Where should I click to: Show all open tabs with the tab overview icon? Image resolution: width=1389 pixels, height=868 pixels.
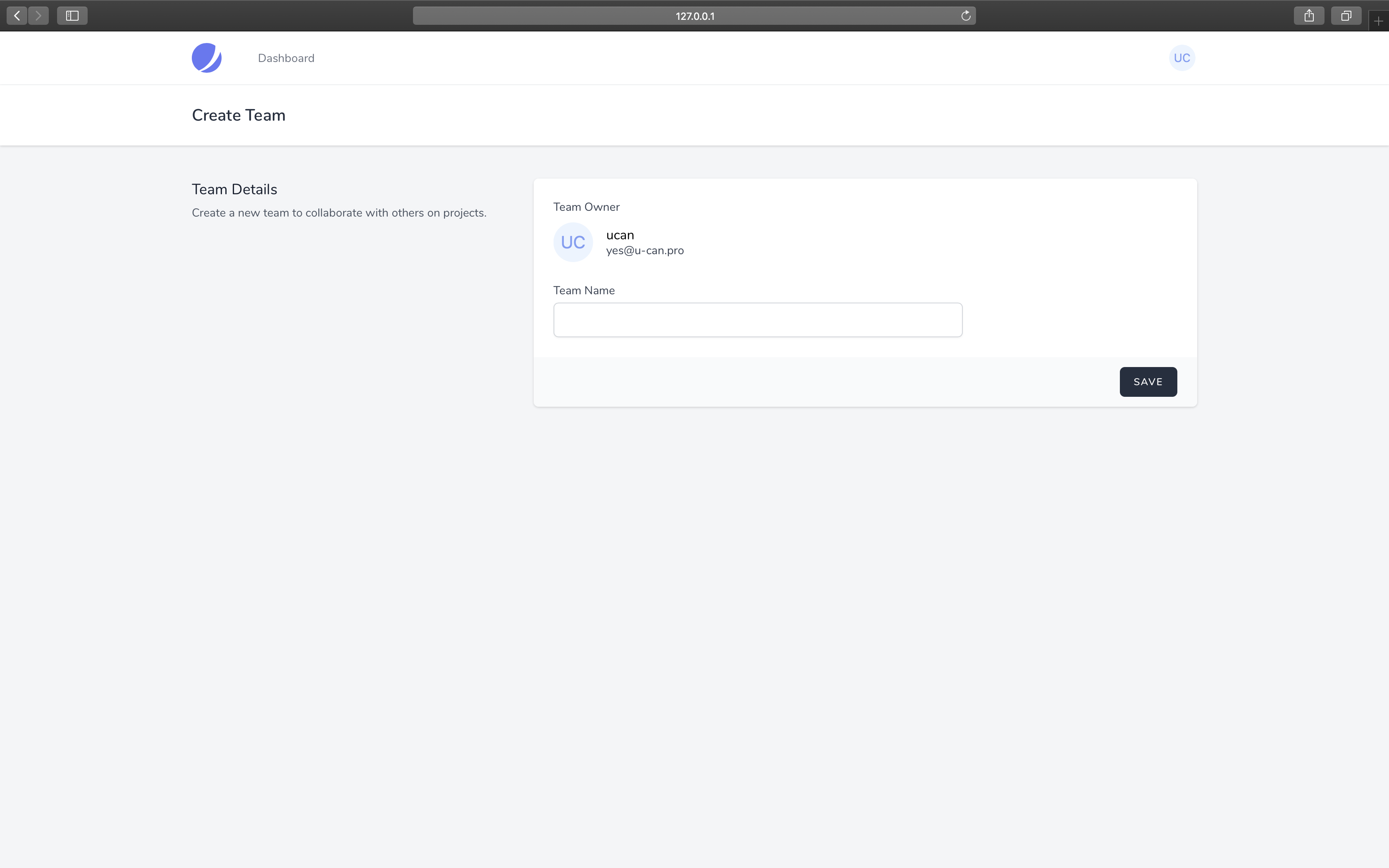[x=1345, y=16]
